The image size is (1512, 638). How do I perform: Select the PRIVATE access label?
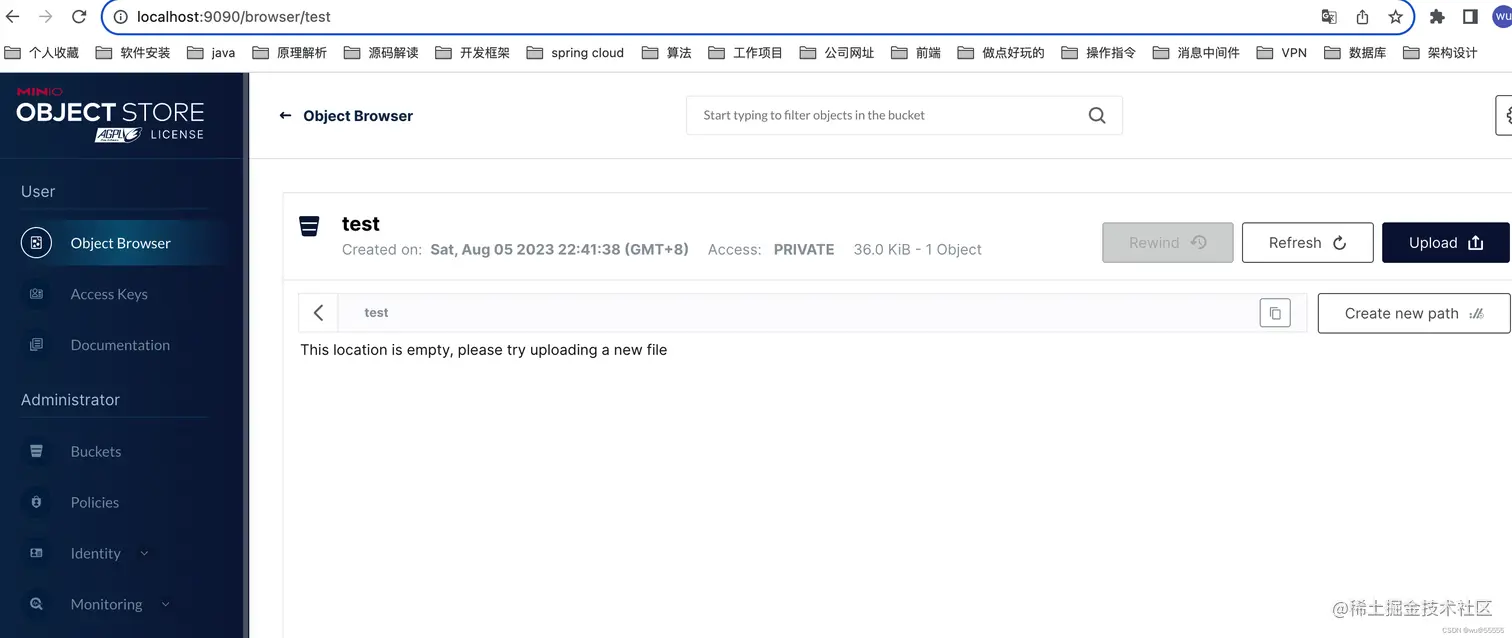click(x=804, y=250)
